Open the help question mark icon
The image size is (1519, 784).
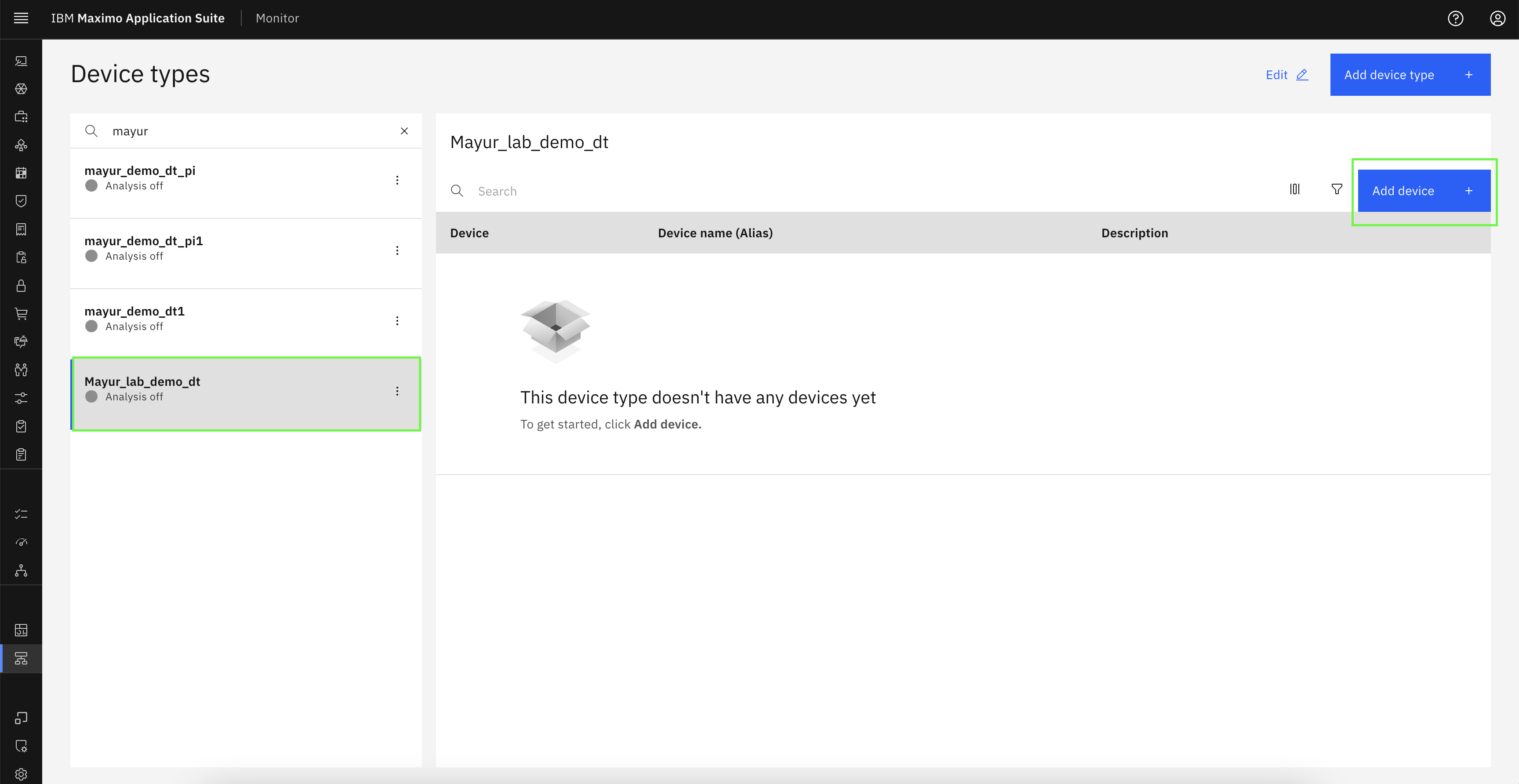point(1455,18)
